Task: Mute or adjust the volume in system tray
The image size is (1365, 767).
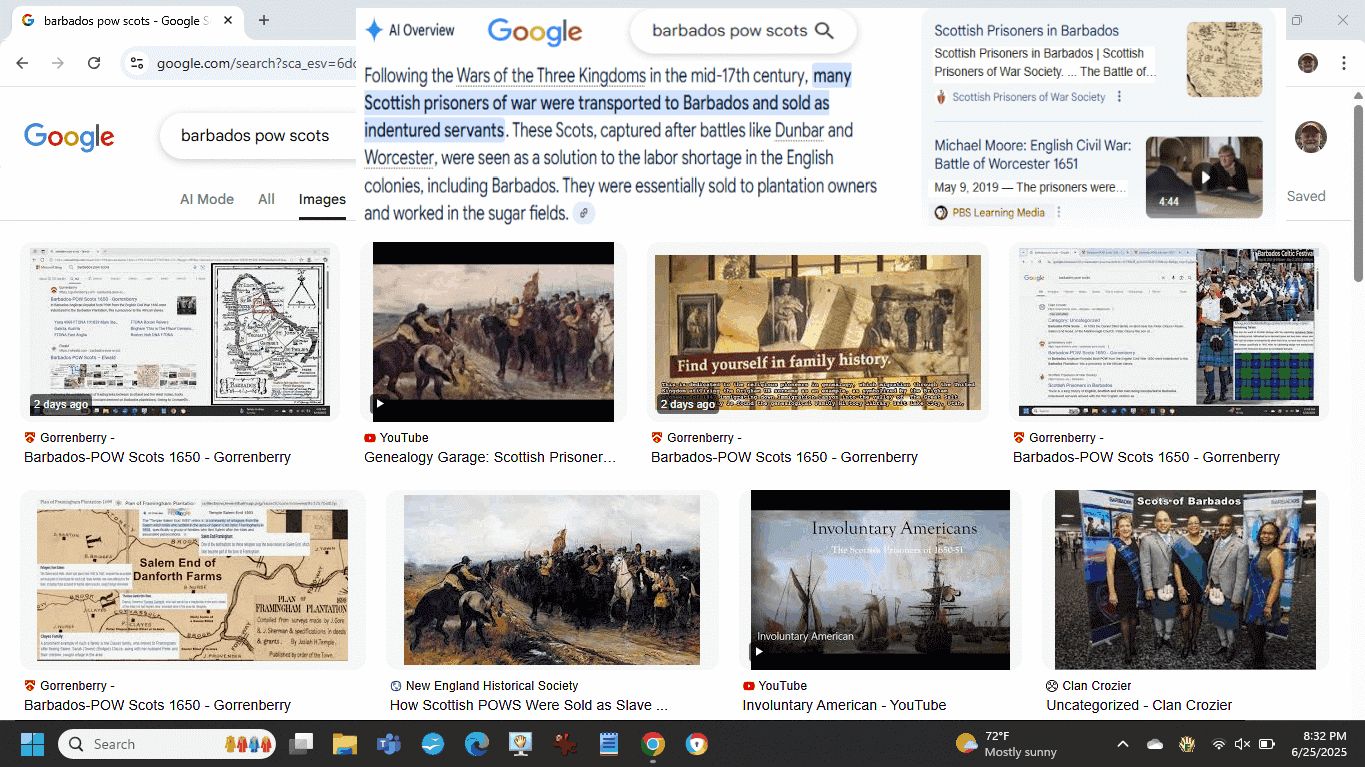Action: pos(1242,744)
